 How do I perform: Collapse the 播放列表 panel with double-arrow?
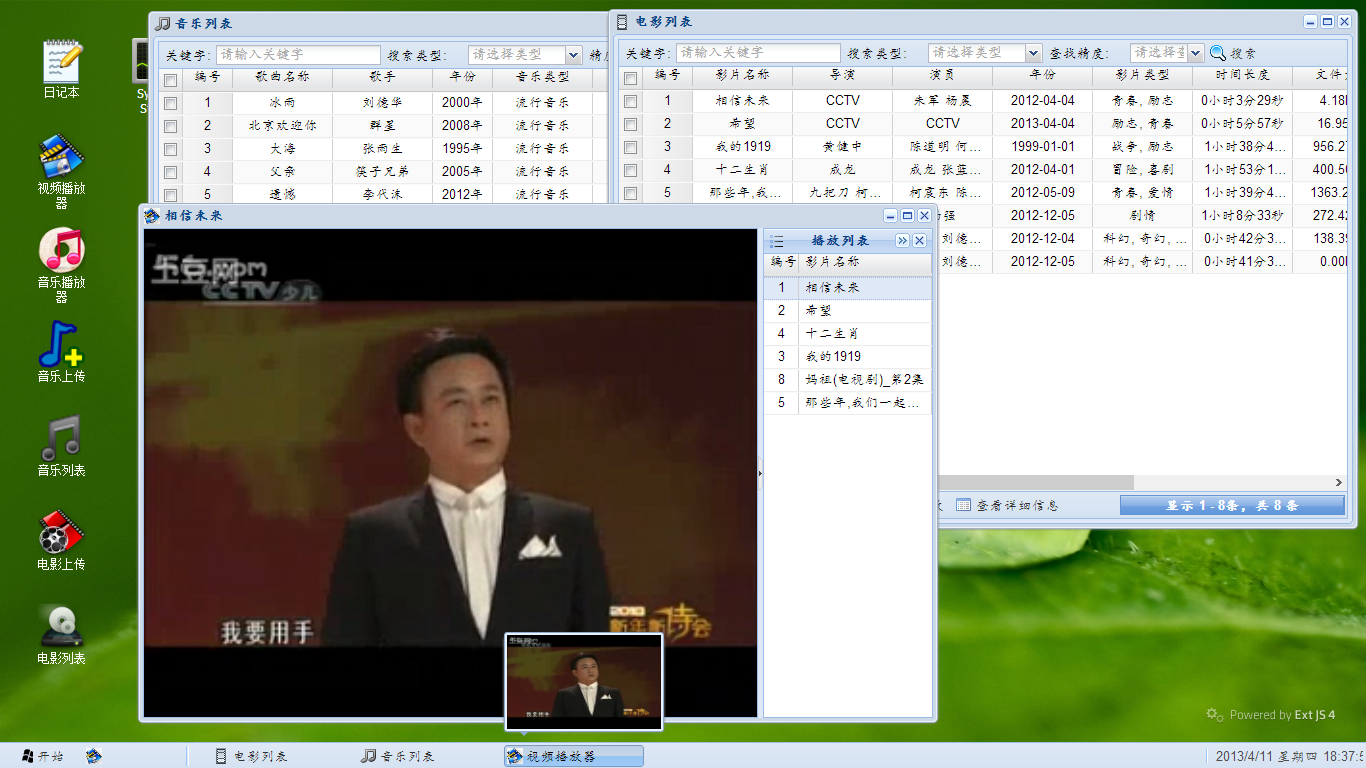pos(903,241)
